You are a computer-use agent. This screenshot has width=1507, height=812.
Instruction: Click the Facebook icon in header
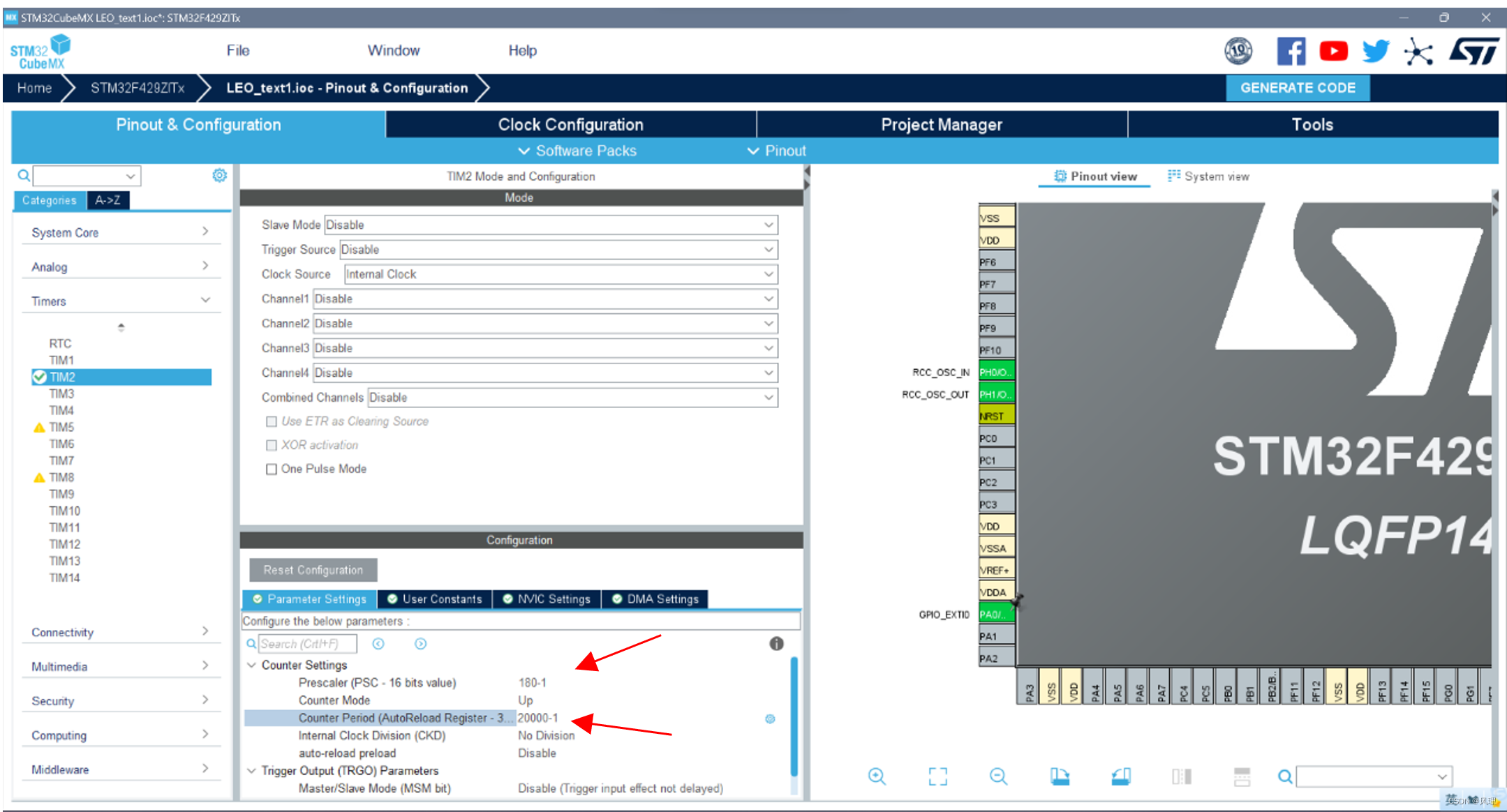1291,51
